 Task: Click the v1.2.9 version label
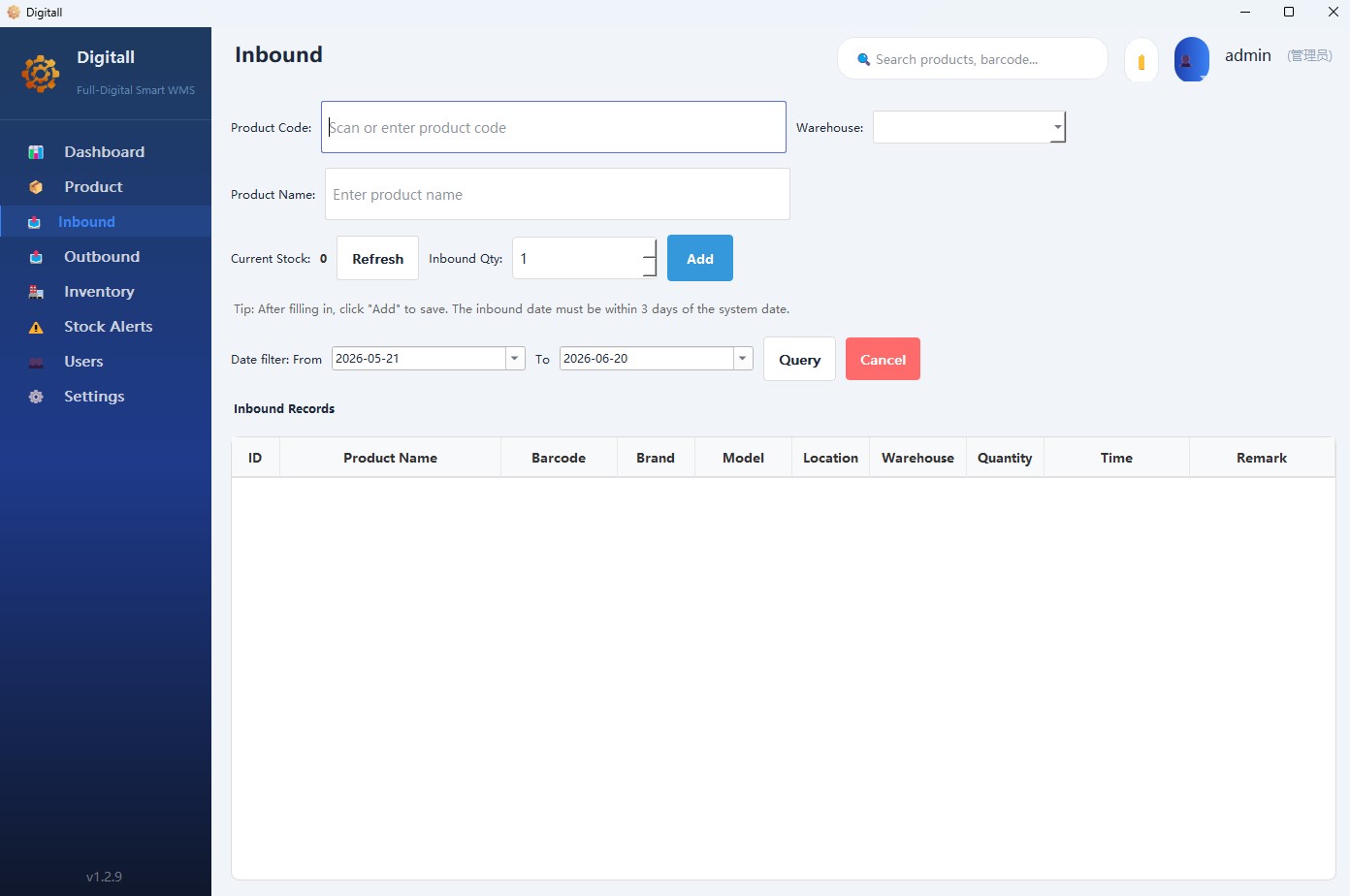(x=104, y=877)
